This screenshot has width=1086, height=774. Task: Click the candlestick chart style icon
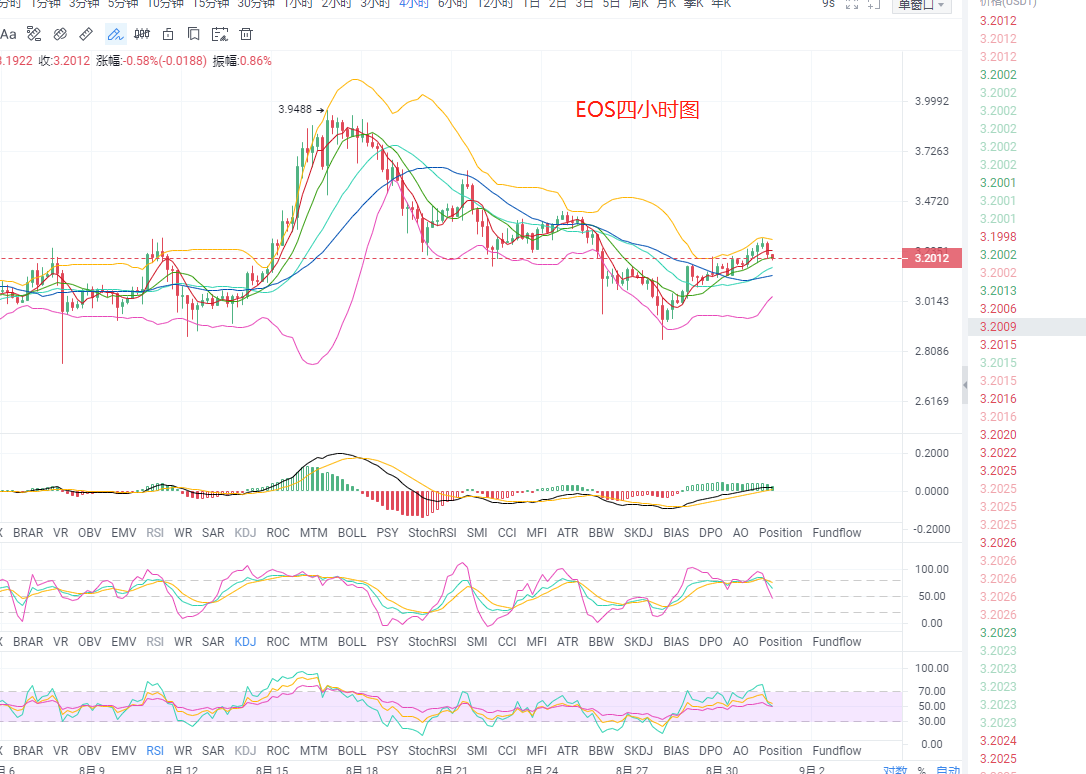click(x=141, y=34)
